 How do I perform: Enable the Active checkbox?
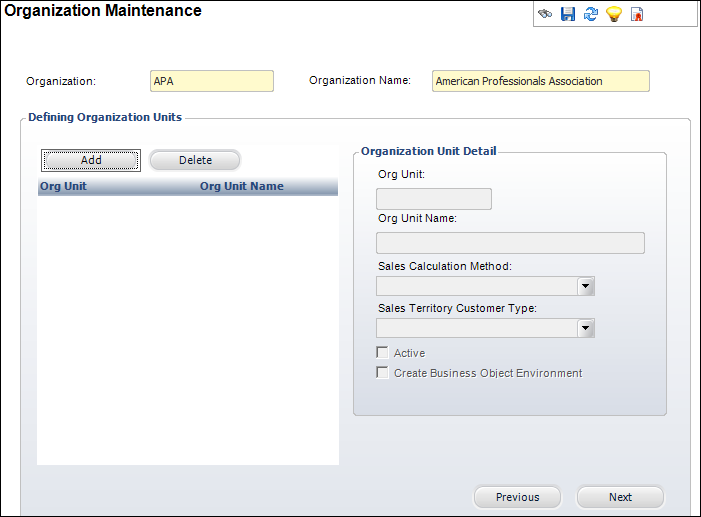[x=382, y=352]
